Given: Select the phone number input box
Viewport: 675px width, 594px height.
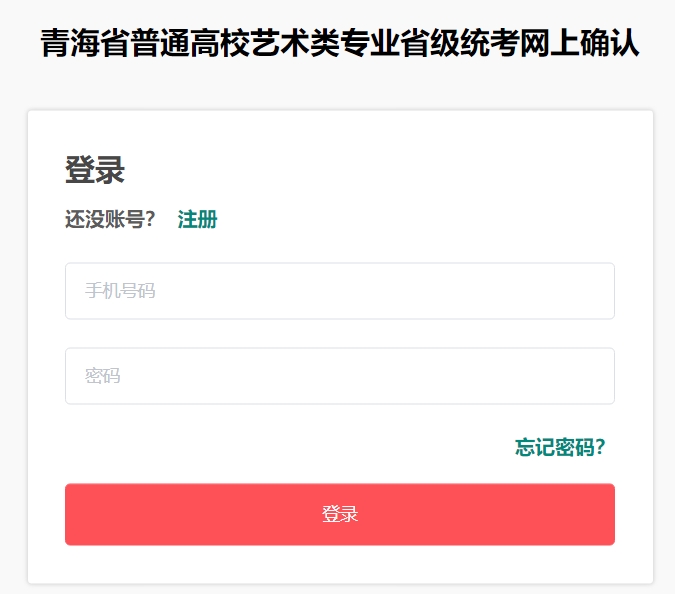Looking at the screenshot, I should (340, 291).
